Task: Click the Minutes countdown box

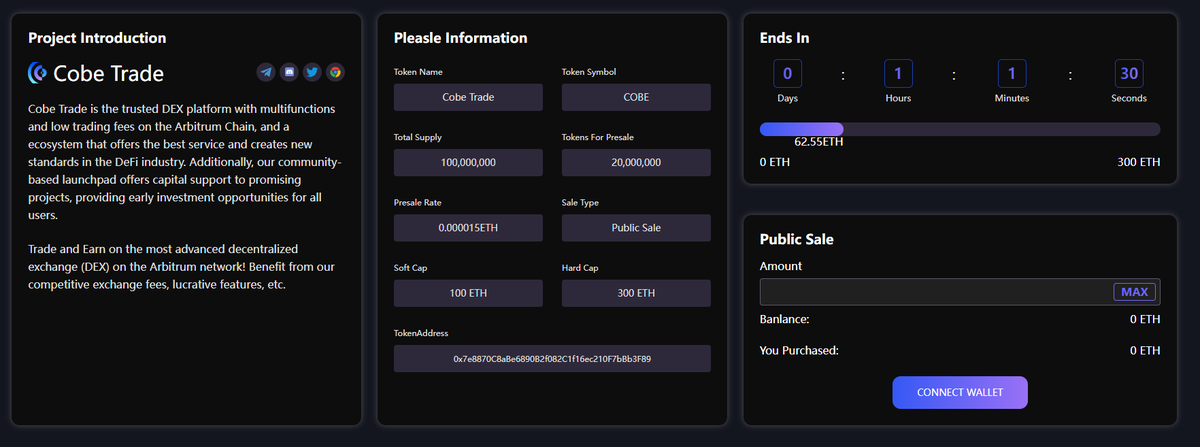Action: [1012, 73]
